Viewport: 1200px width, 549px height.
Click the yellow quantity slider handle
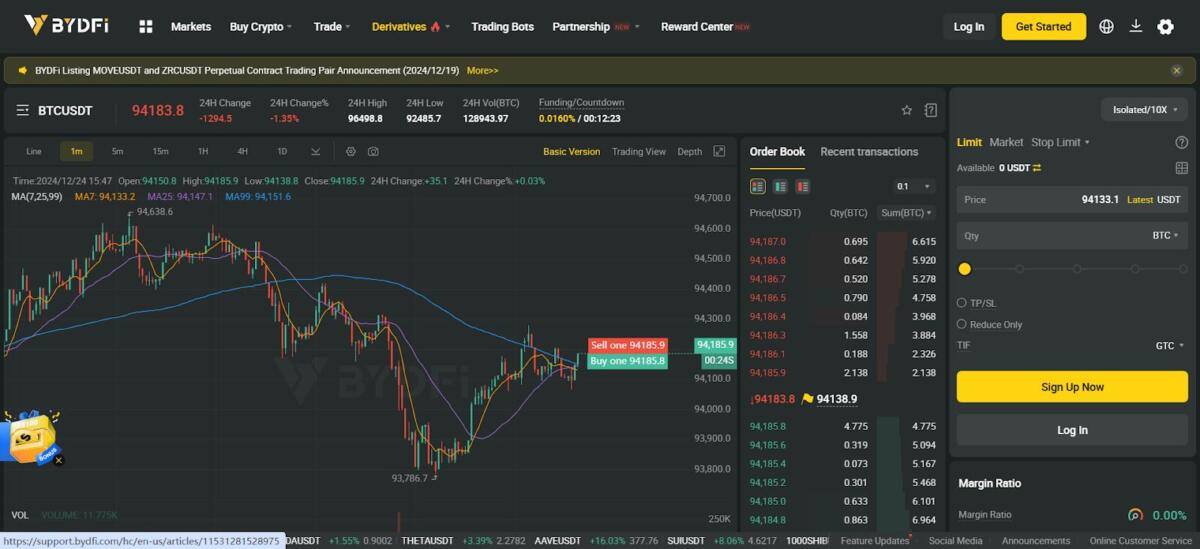coord(965,269)
